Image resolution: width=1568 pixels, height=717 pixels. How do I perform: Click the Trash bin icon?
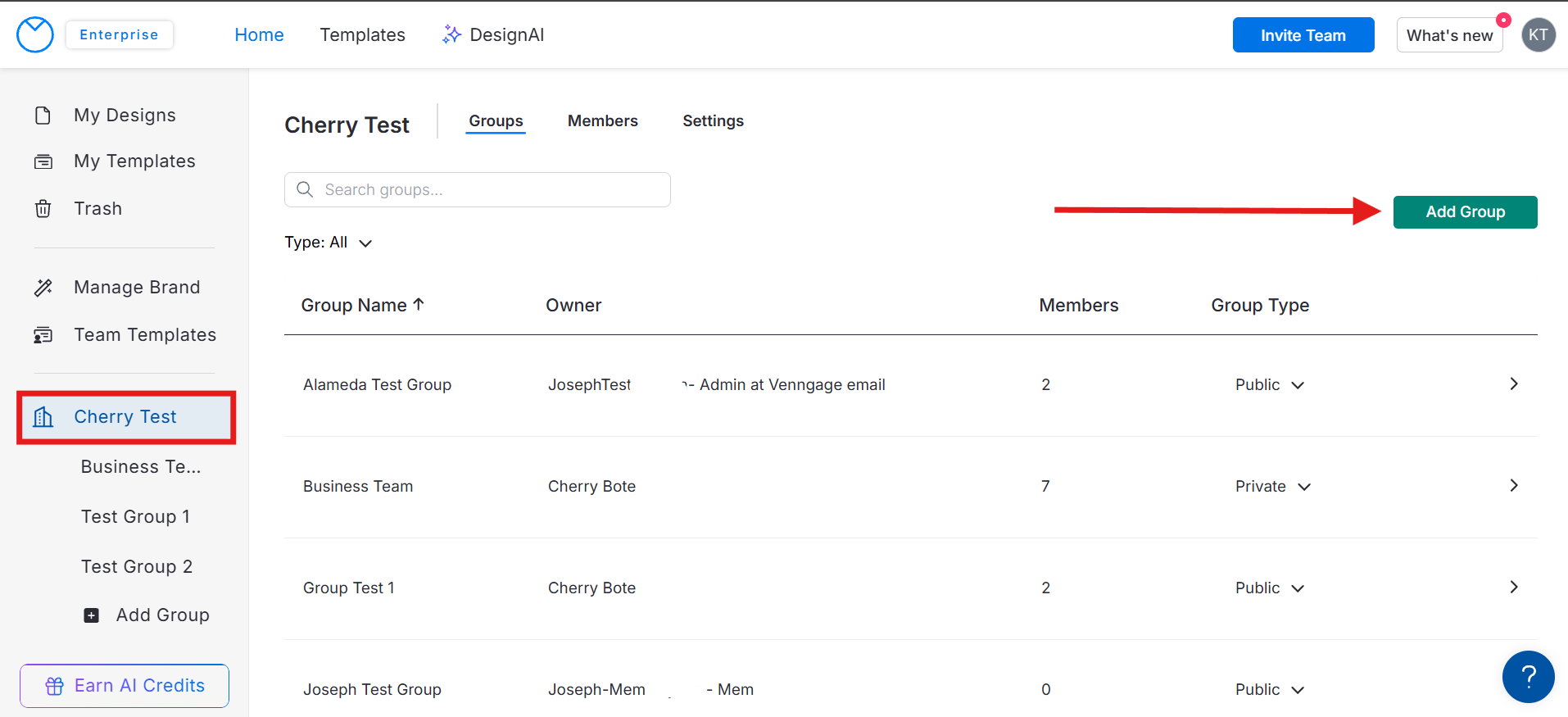pyautogui.click(x=43, y=209)
